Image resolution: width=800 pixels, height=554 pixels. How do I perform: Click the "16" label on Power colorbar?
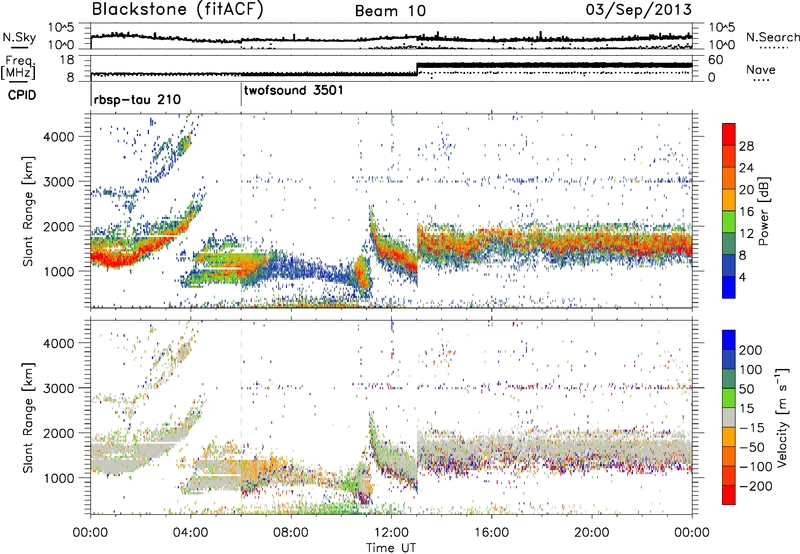tap(746, 212)
